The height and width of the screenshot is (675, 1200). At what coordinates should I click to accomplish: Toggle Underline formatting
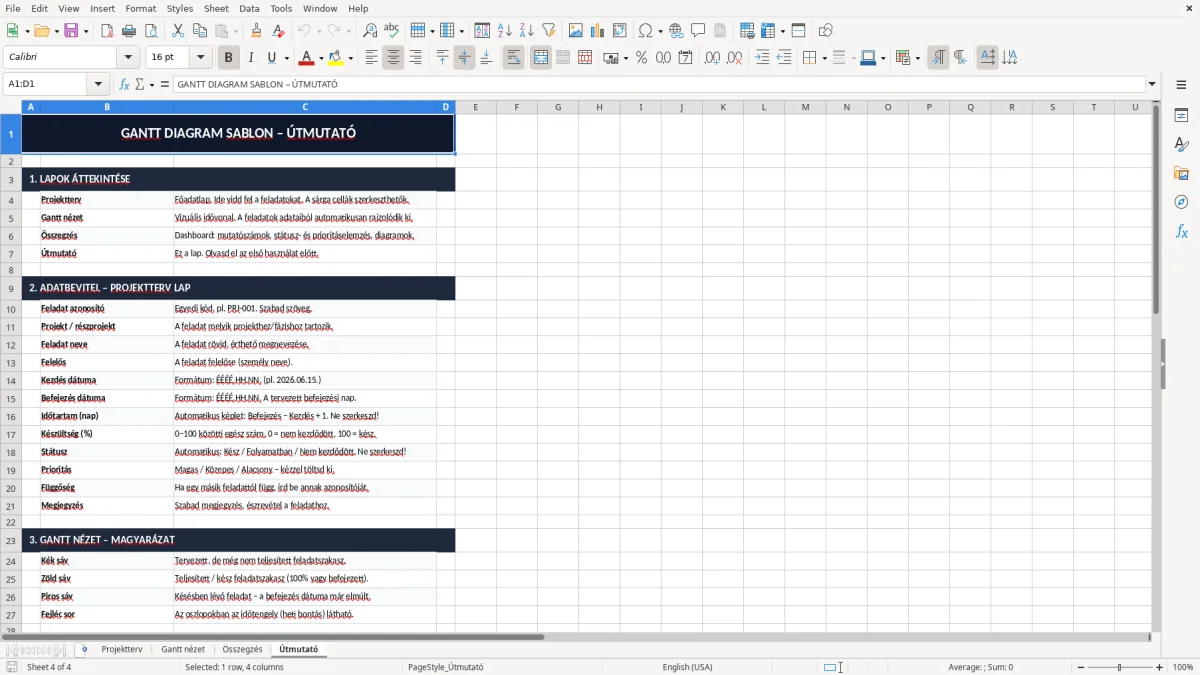(271, 58)
